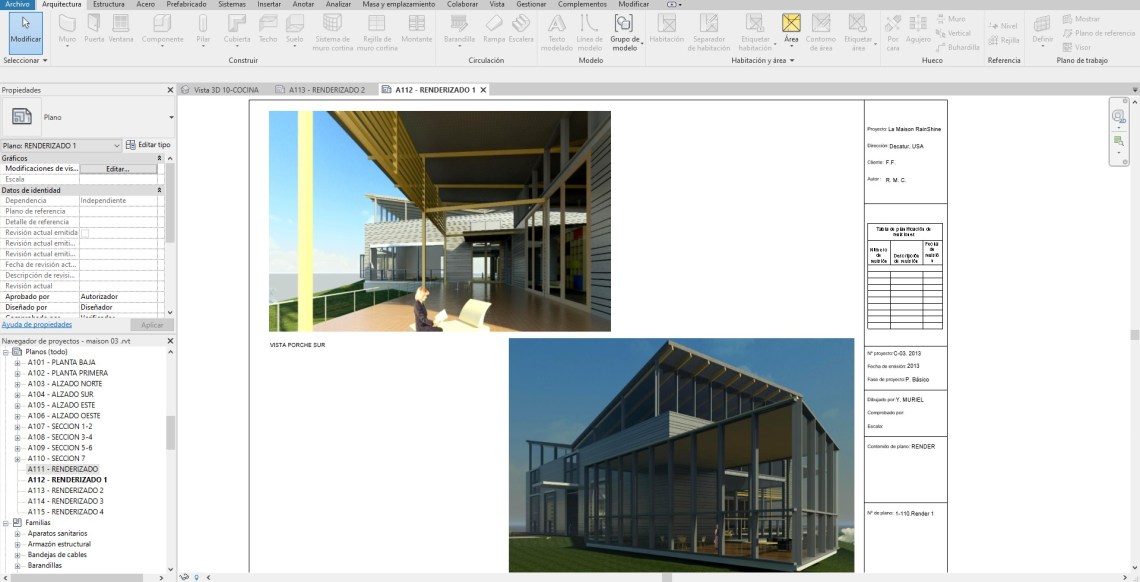Viewport: 1140px width, 582px height.
Task: Open the Plano: RENDERIZADO 1 dropdown
Action: 117,146
